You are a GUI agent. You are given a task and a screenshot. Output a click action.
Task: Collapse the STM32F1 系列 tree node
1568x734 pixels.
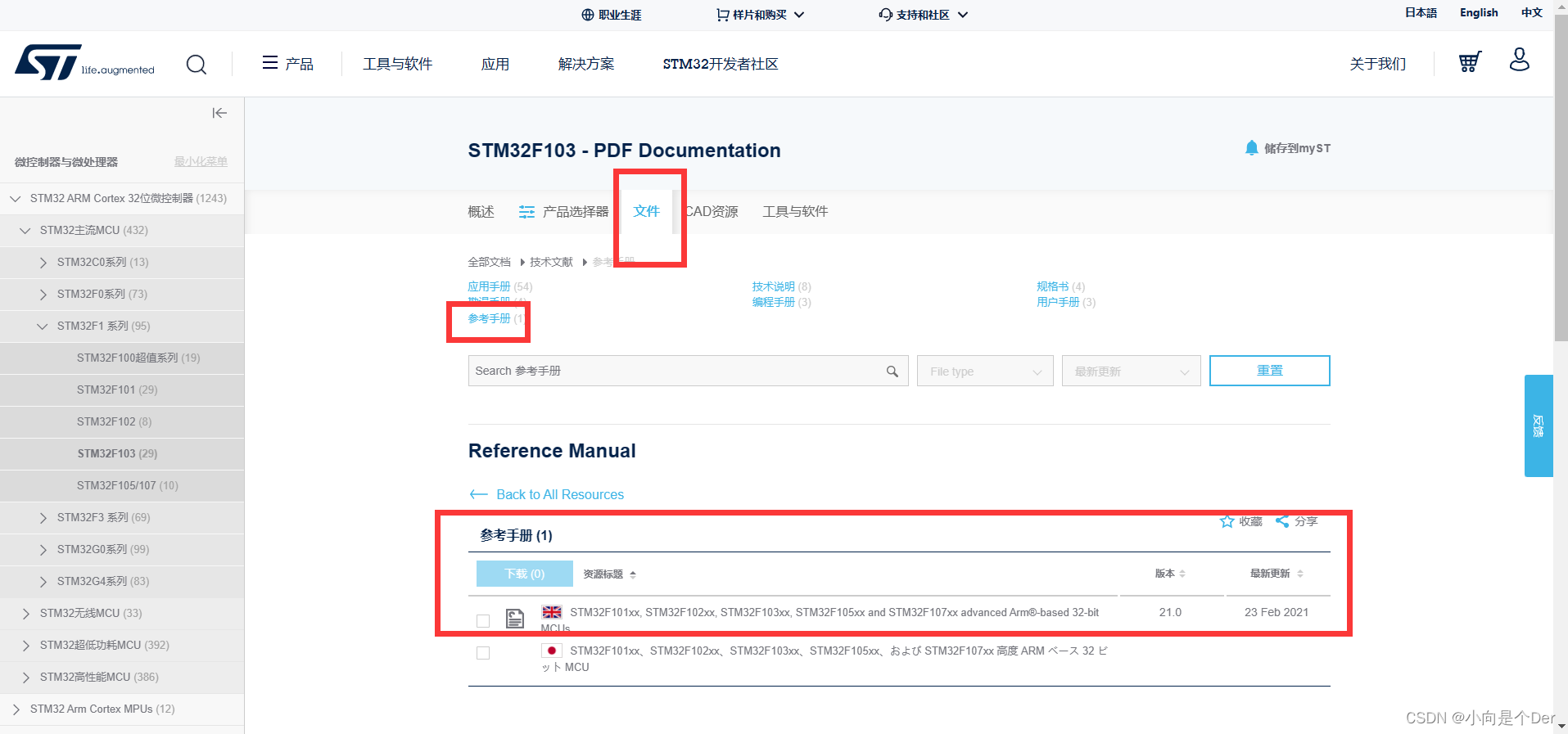[x=43, y=326]
